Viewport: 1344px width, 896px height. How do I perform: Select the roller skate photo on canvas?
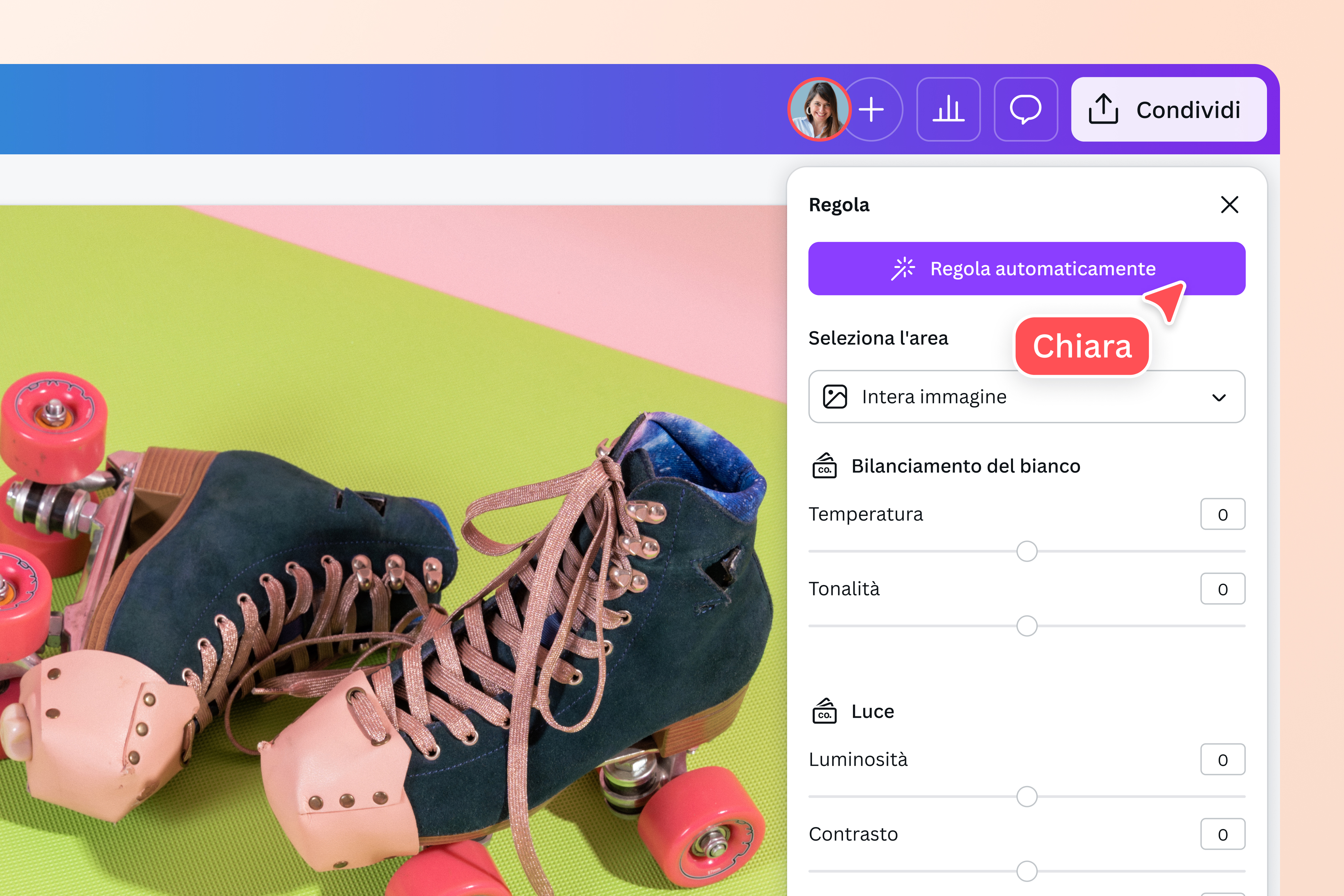point(393,551)
